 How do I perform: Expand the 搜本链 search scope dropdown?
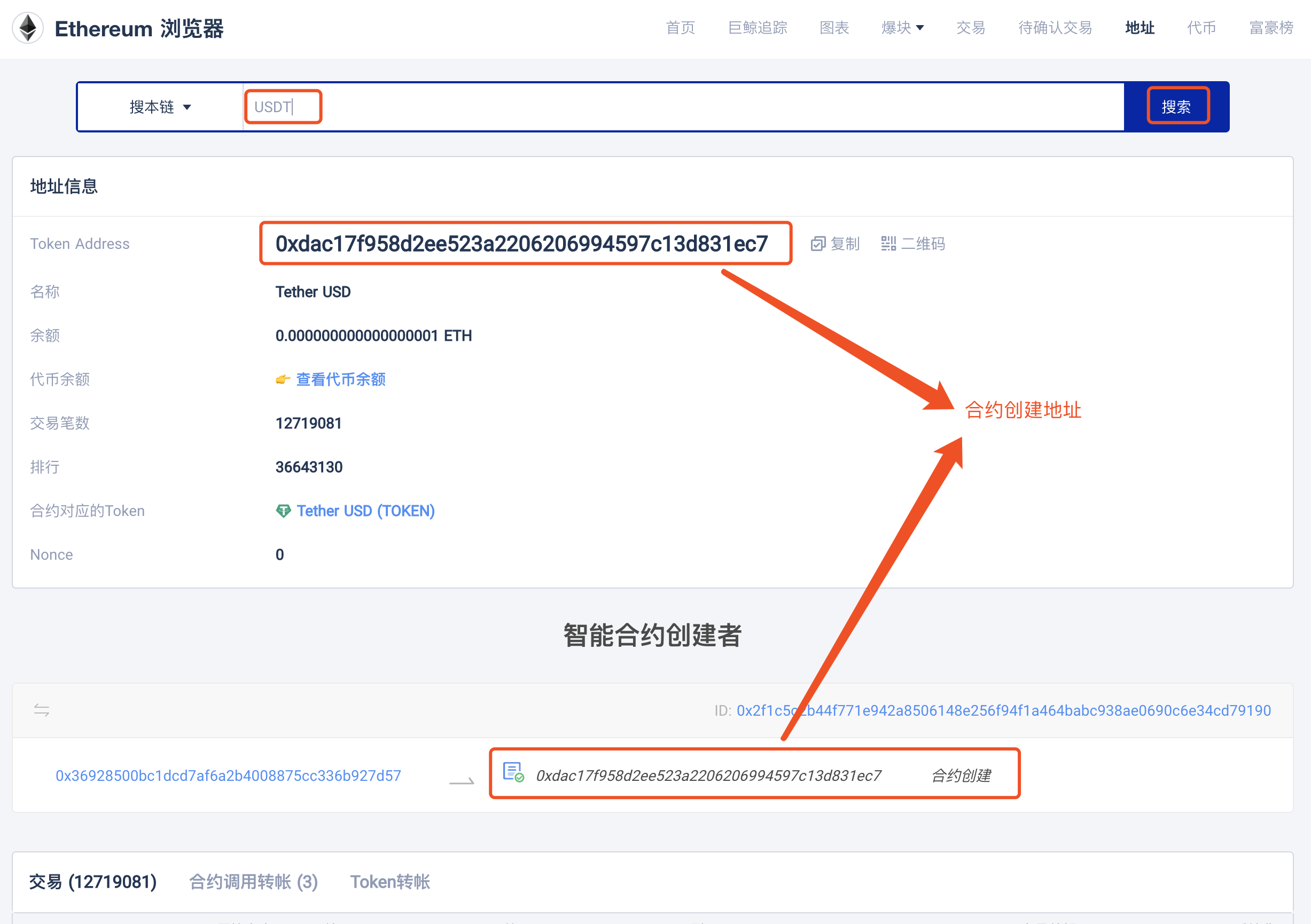[x=160, y=107]
